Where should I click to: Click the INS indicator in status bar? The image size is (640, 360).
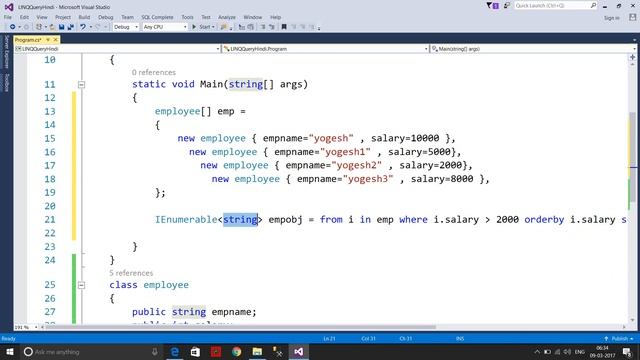460,339
